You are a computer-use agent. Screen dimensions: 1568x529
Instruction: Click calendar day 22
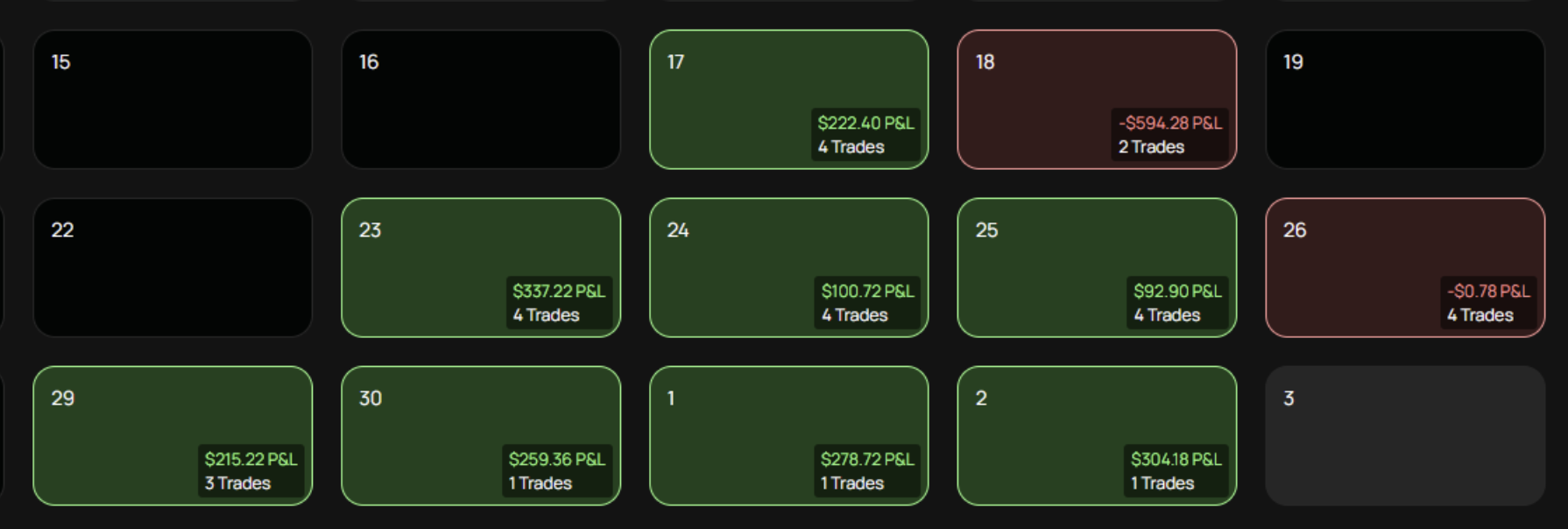[x=173, y=268]
